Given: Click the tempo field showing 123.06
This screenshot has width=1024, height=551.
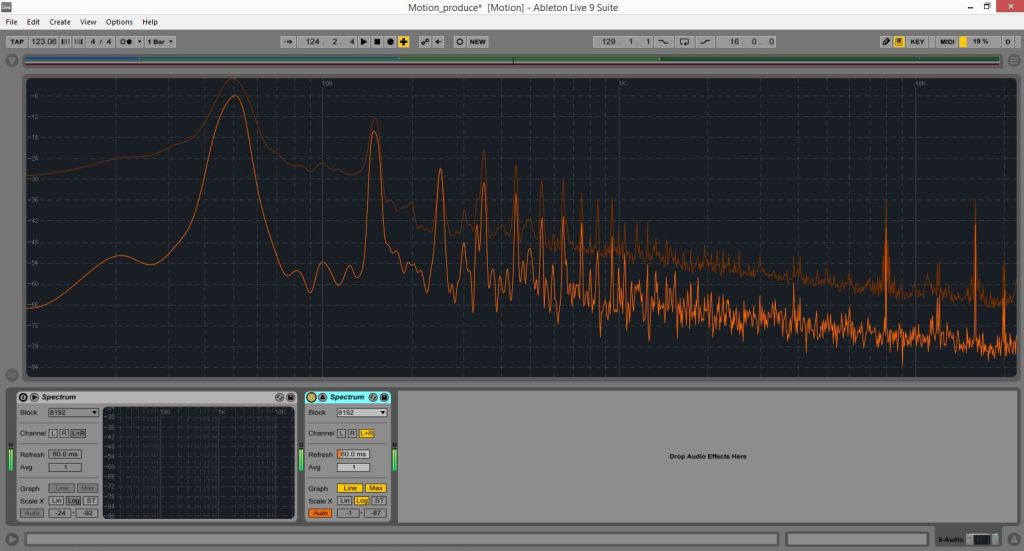Looking at the screenshot, I should [44, 42].
